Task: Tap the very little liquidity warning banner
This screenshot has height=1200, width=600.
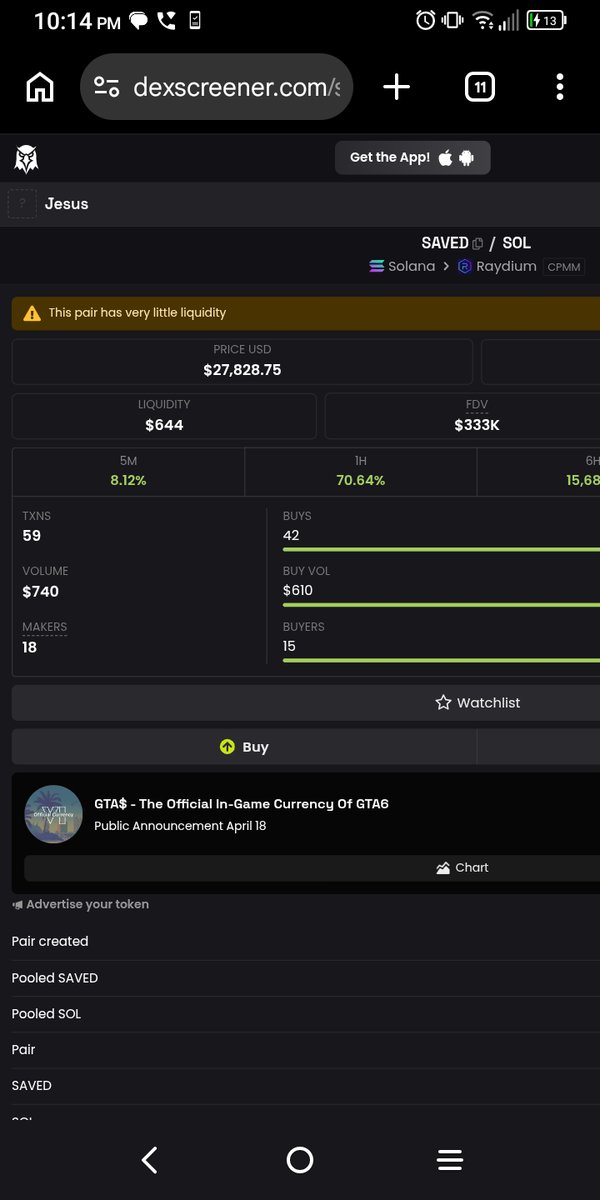Action: (306, 313)
